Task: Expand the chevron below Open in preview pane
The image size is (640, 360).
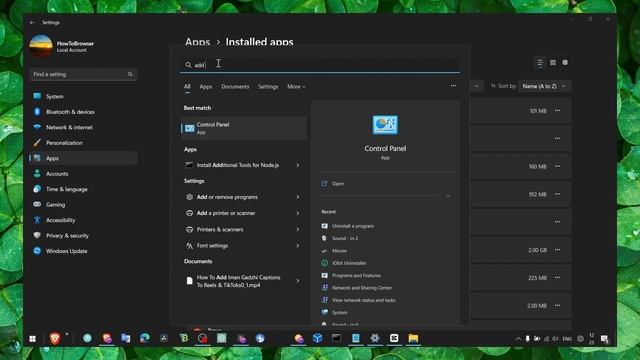Action: (x=448, y=196)
